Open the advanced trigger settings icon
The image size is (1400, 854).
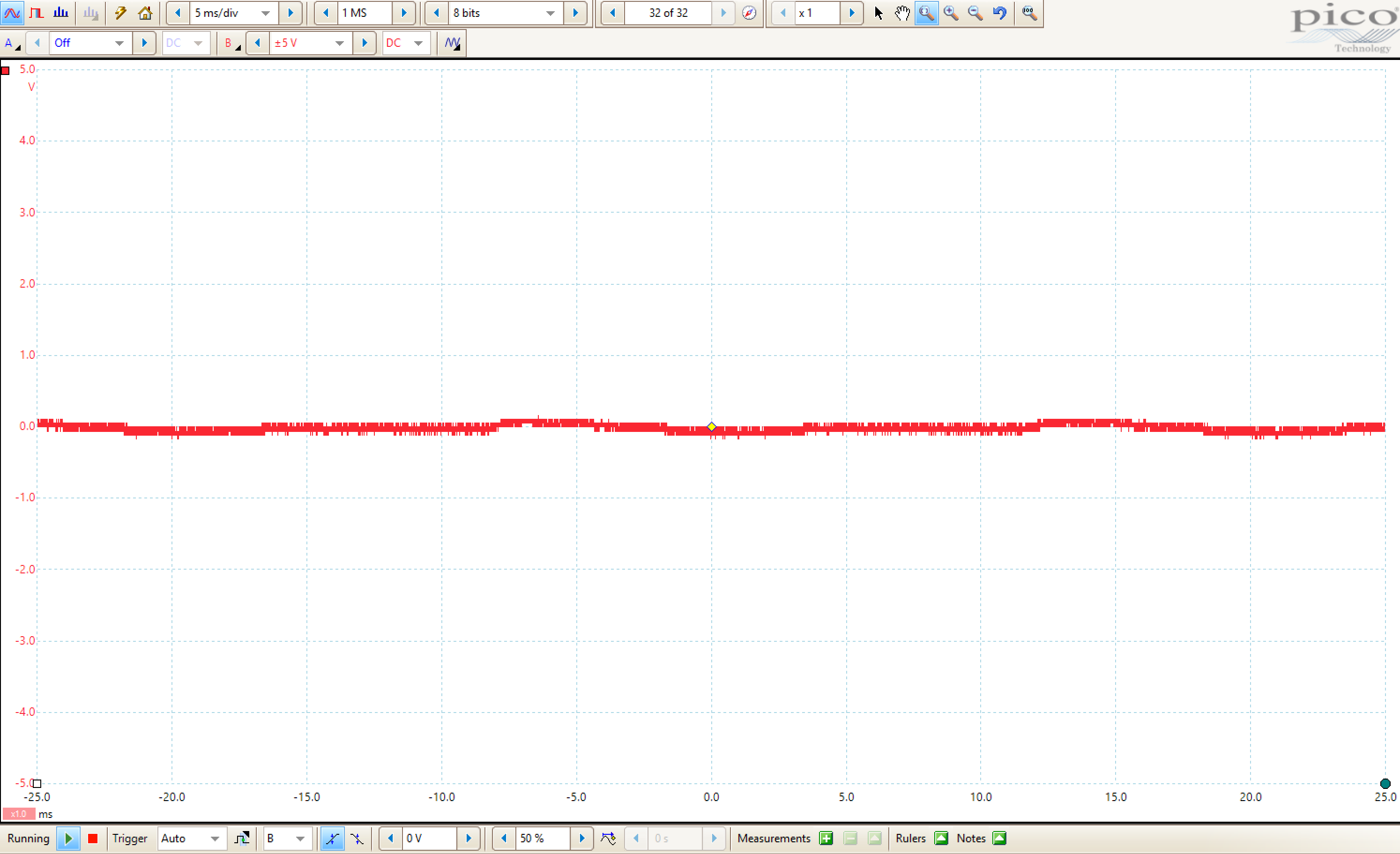[242, 838]
